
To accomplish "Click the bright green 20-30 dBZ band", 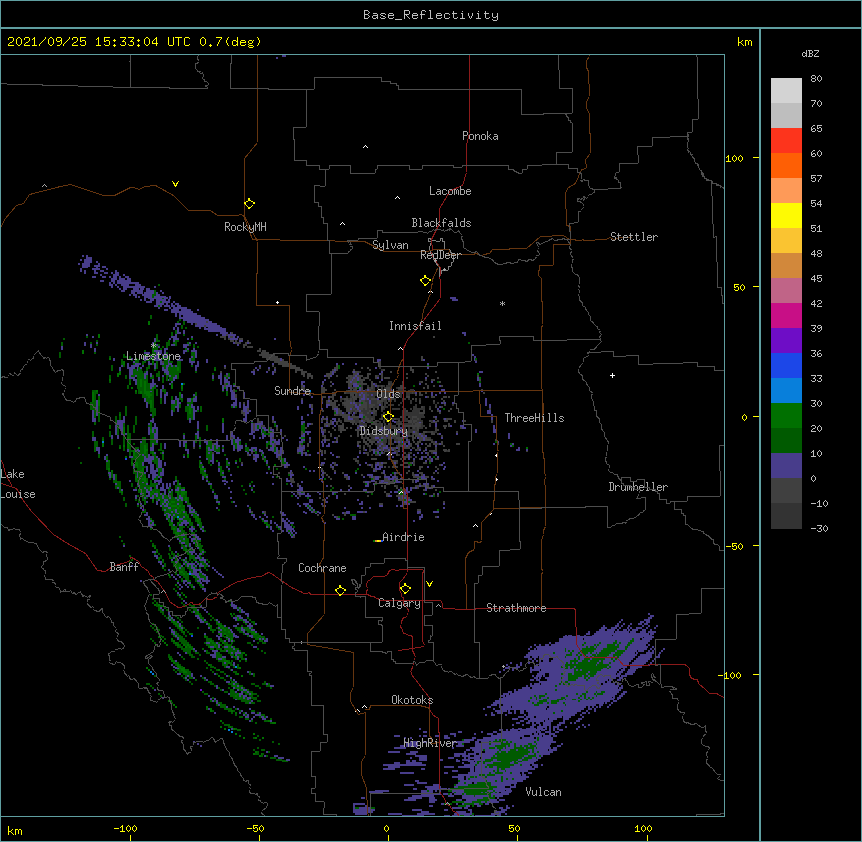I will click(786, 416).
